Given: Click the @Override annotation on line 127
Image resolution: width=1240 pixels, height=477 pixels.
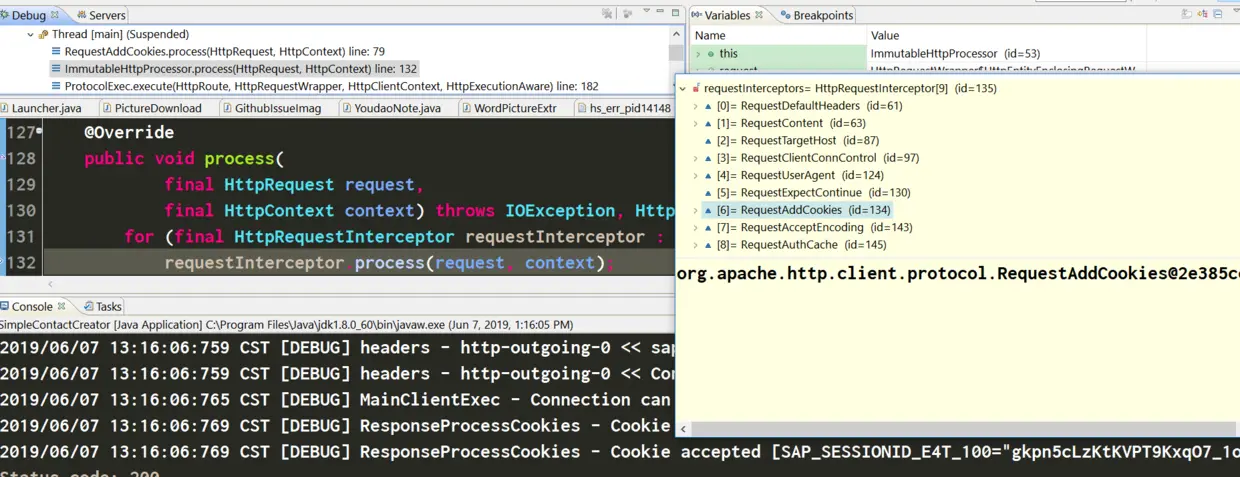Looking at the screenshot, I should tap(129, 132).
